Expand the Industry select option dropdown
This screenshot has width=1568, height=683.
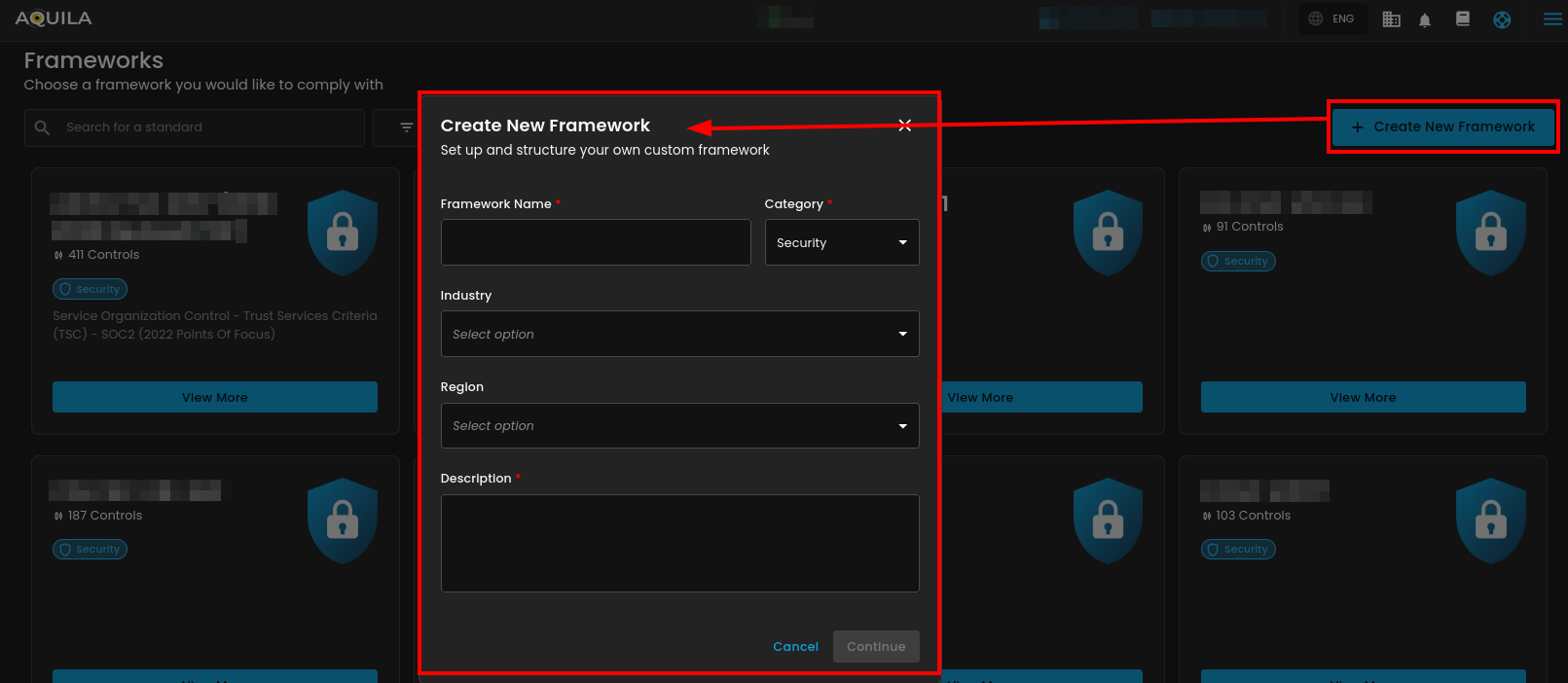pyautogui.click(x=679, y=334)
